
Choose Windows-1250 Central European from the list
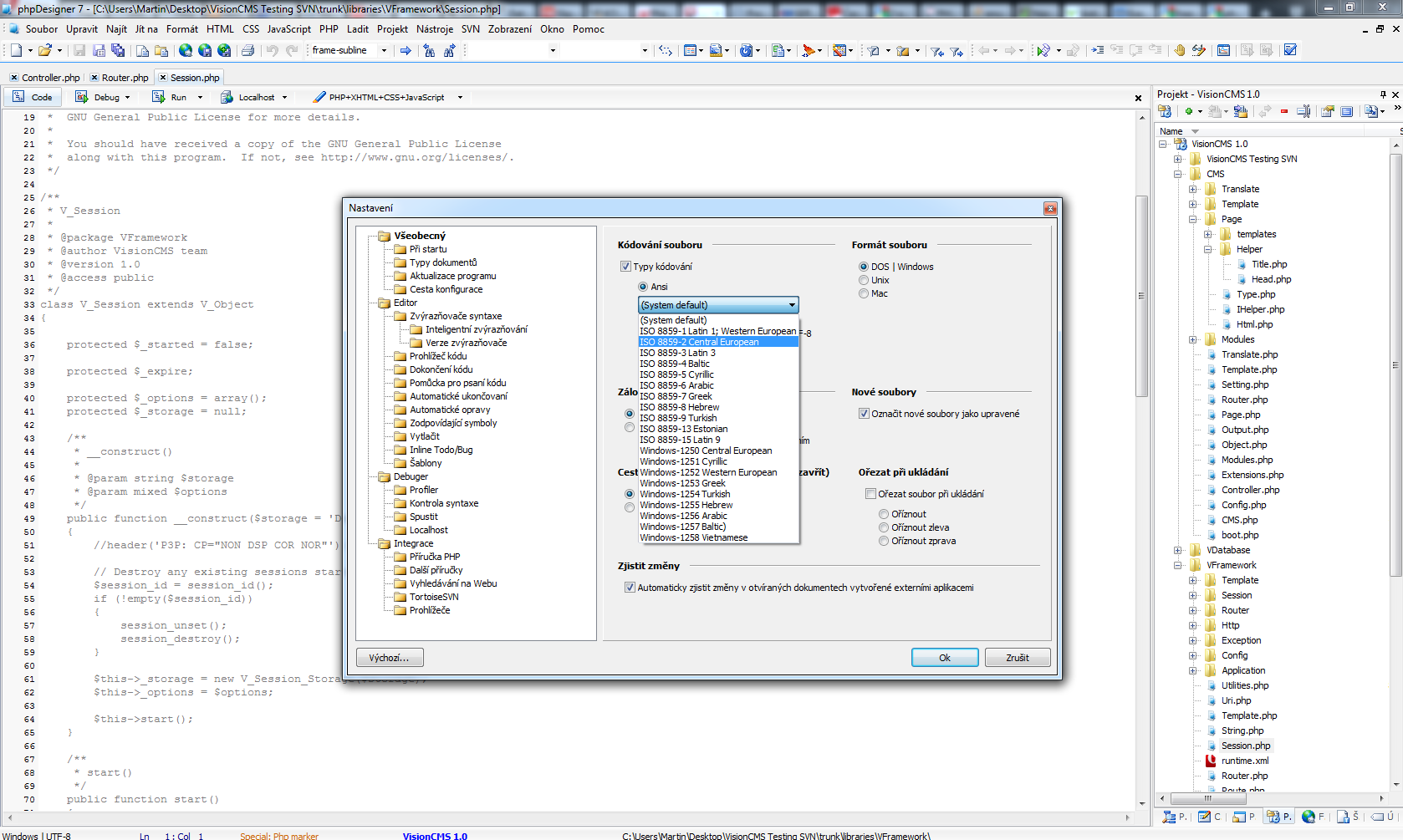(706, 451)
